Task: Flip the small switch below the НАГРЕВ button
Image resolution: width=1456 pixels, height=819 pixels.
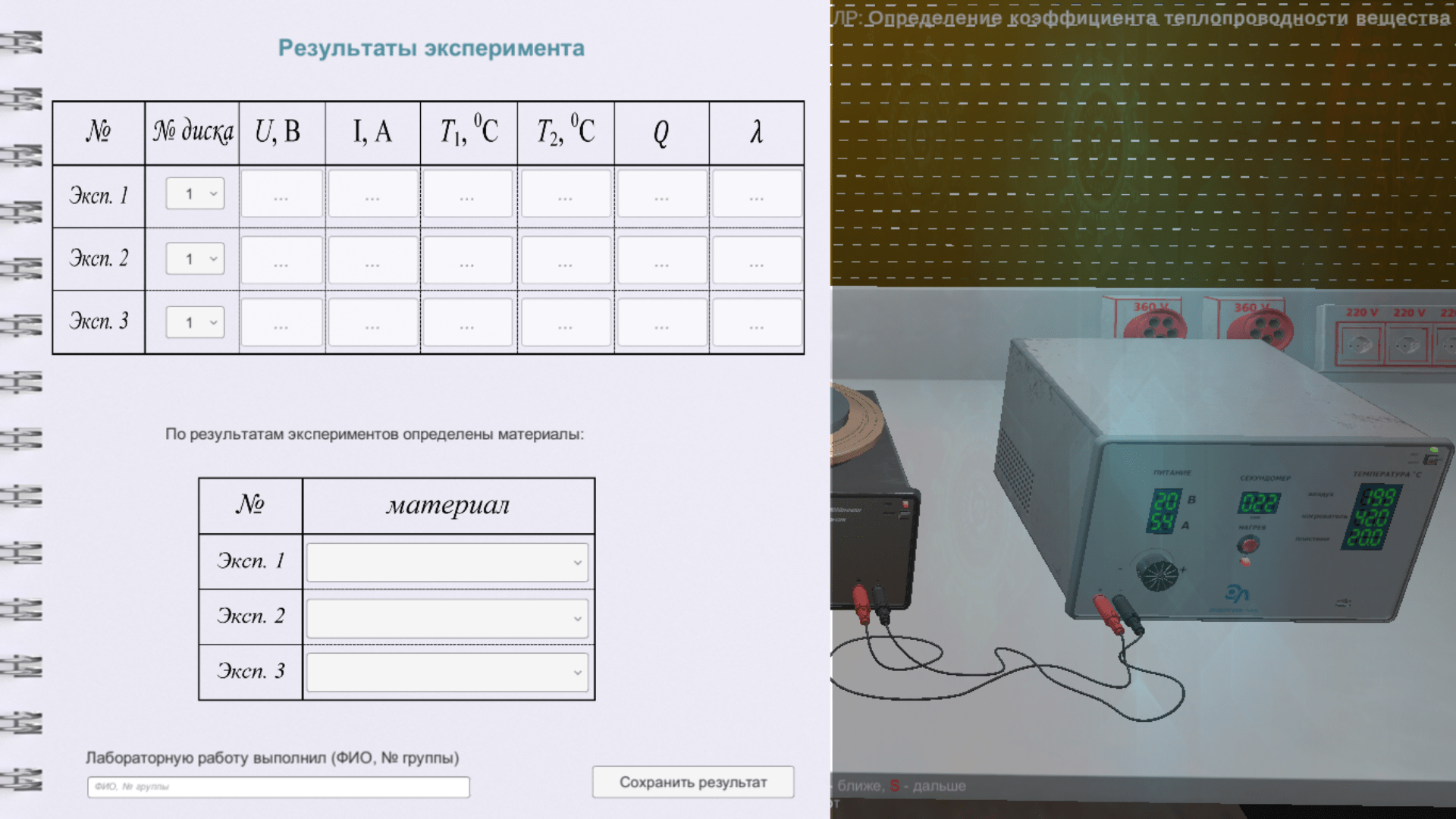Action: tap(1244, 561)
